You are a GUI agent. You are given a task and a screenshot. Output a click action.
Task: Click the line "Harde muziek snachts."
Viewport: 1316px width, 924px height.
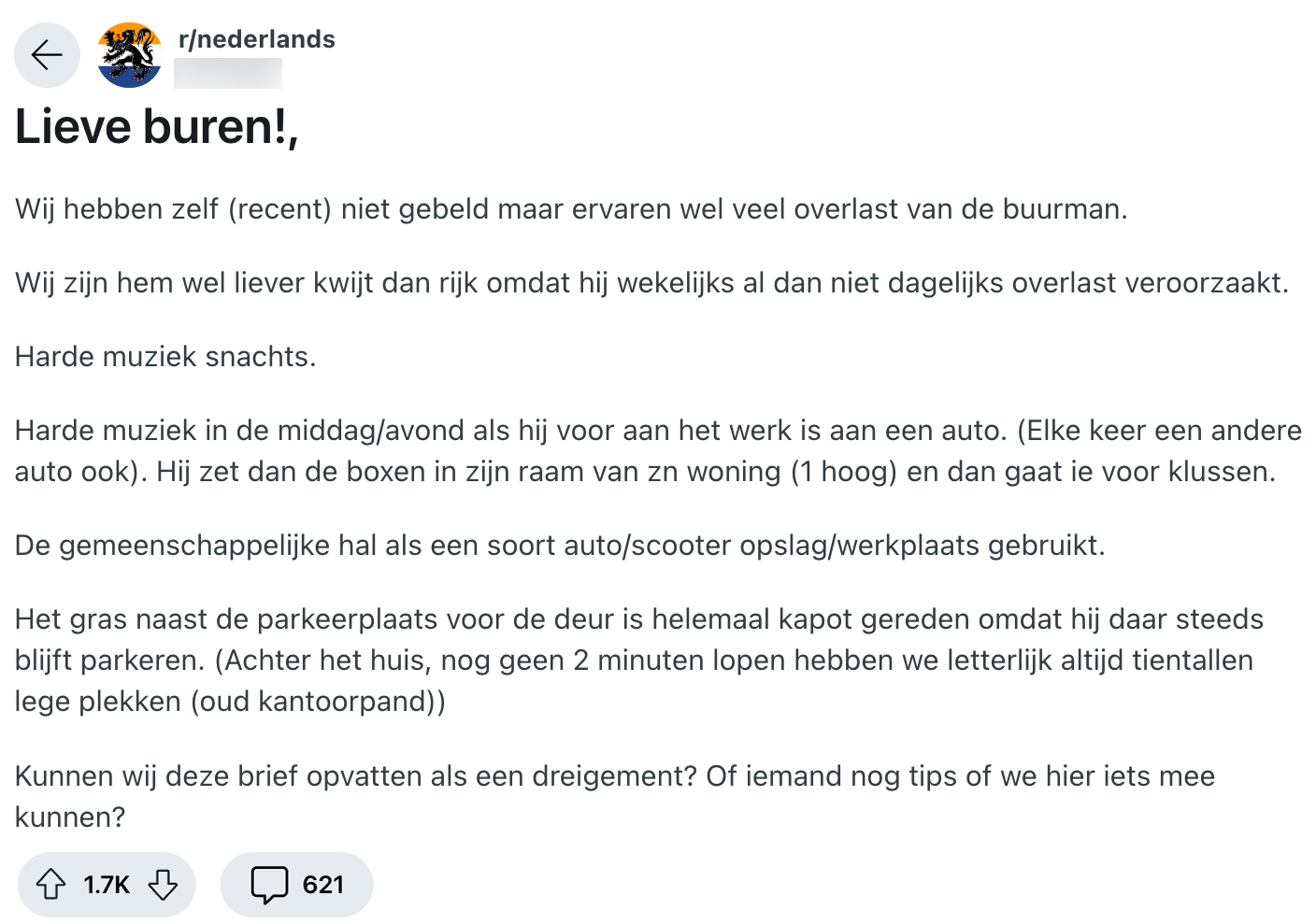point(165,356)
